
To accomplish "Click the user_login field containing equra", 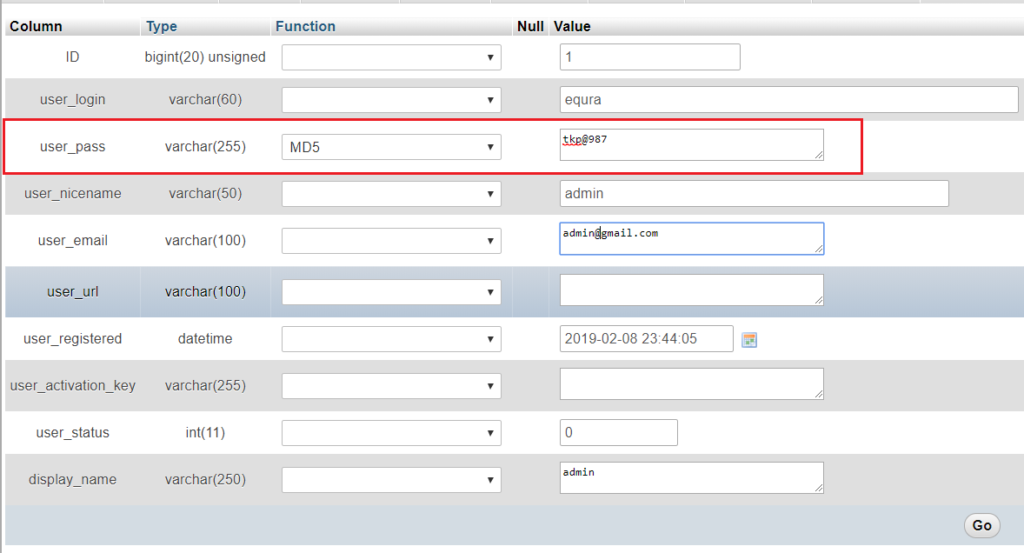I will coord(789,99).
